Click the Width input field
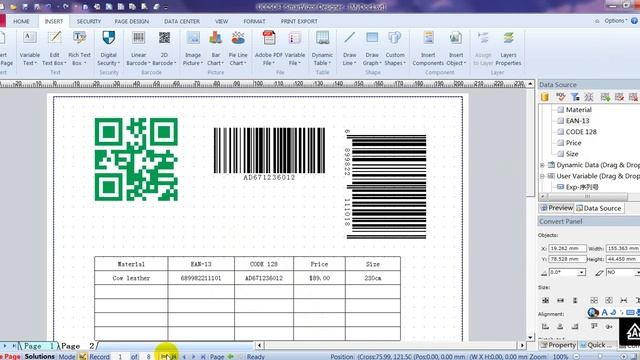The height and width of the screenshot is (360, 640). coord(623,248)
